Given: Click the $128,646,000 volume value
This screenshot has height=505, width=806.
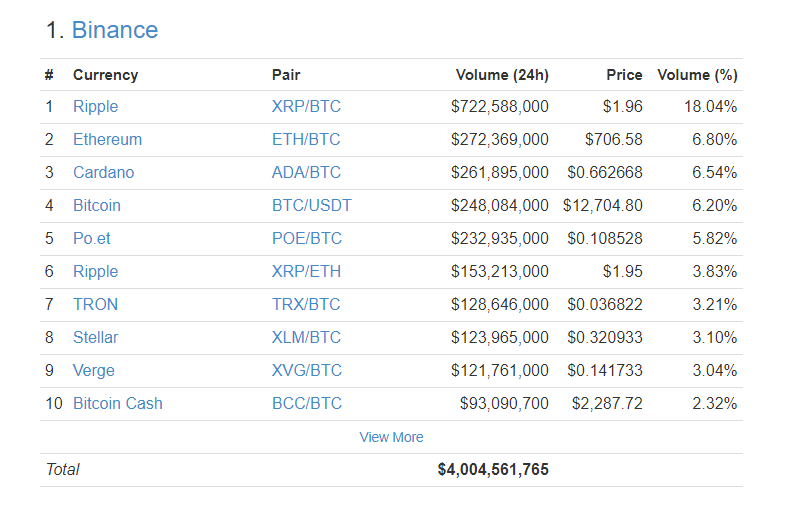Looking at the screenshot, I should point(500,304).
